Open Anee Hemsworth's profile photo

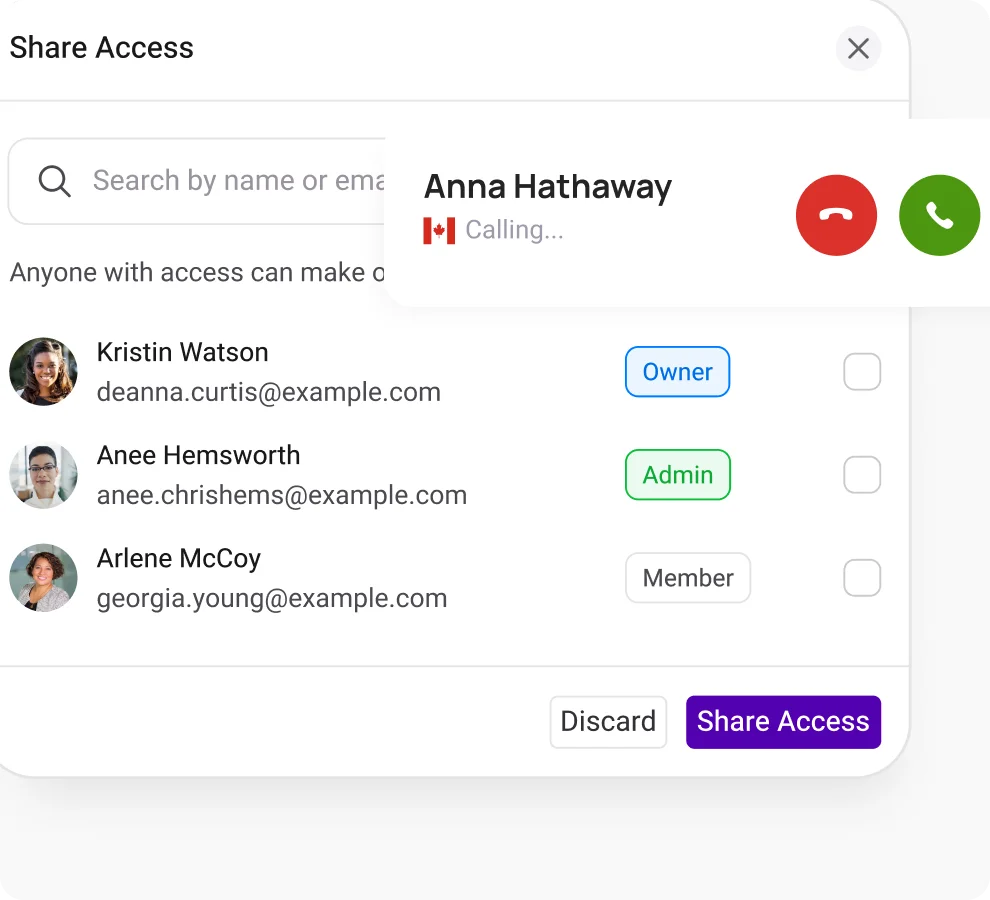pyautogui.click(x=44, y=475)
